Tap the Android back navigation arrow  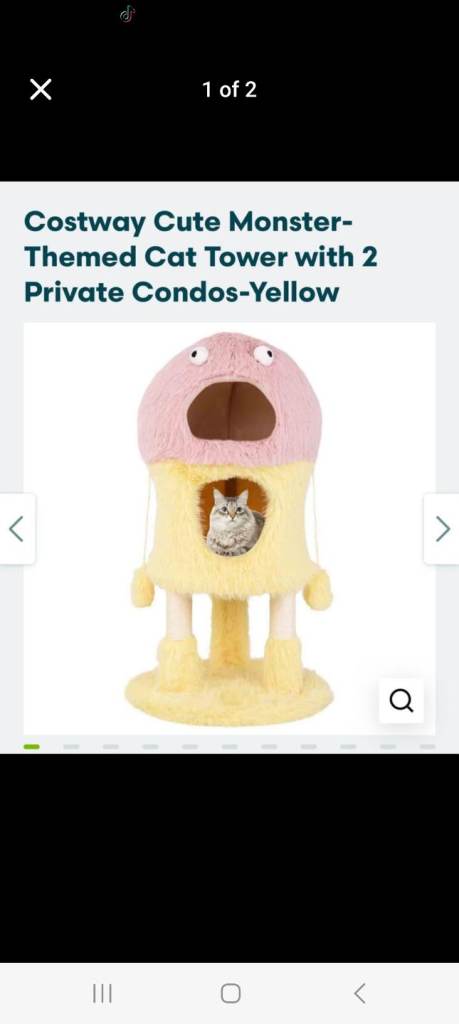pyautogui.click(x=360, y=993)
